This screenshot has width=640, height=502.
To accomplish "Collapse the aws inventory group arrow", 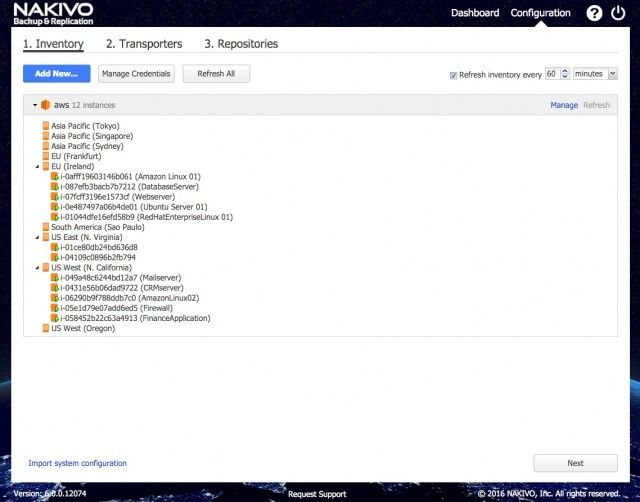I will tap(35, 105).
